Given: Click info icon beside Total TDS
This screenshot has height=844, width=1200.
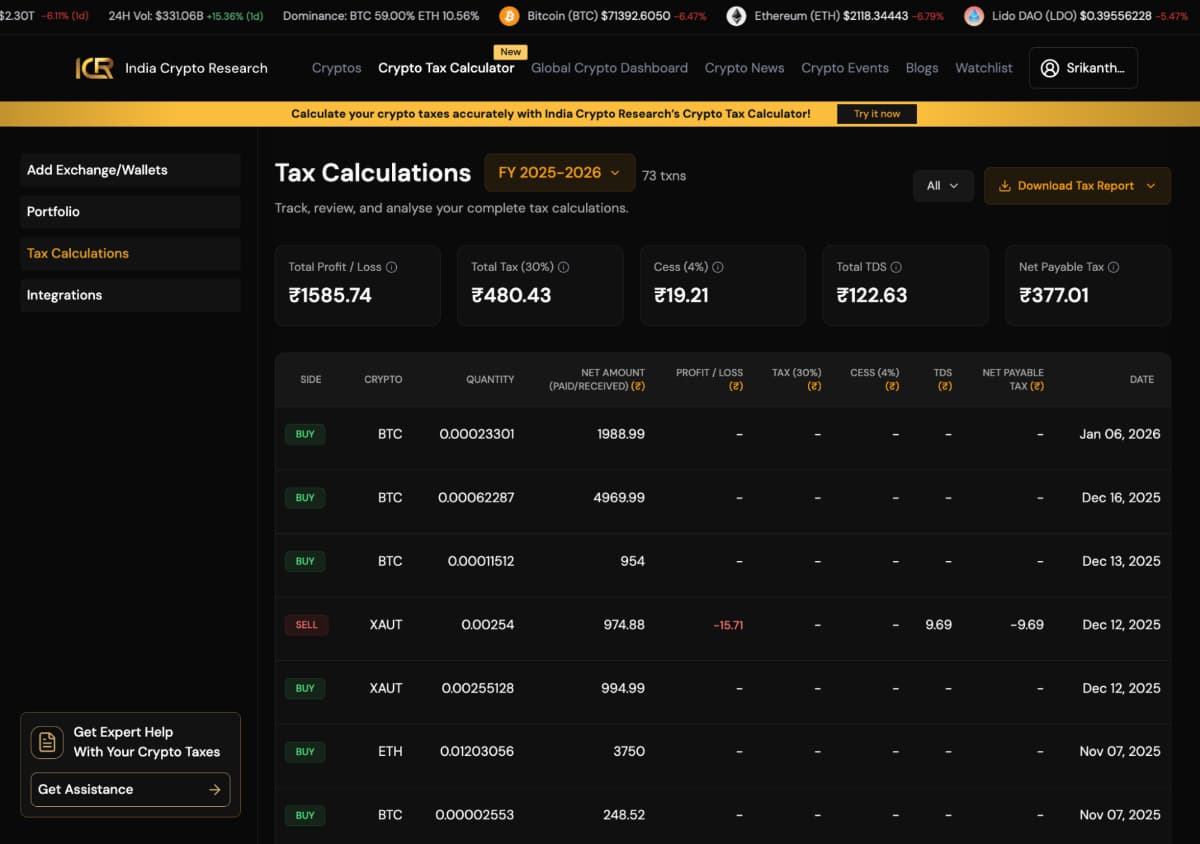Looking at the screenshot, I should pyautogui.click(x=896, y=267).
